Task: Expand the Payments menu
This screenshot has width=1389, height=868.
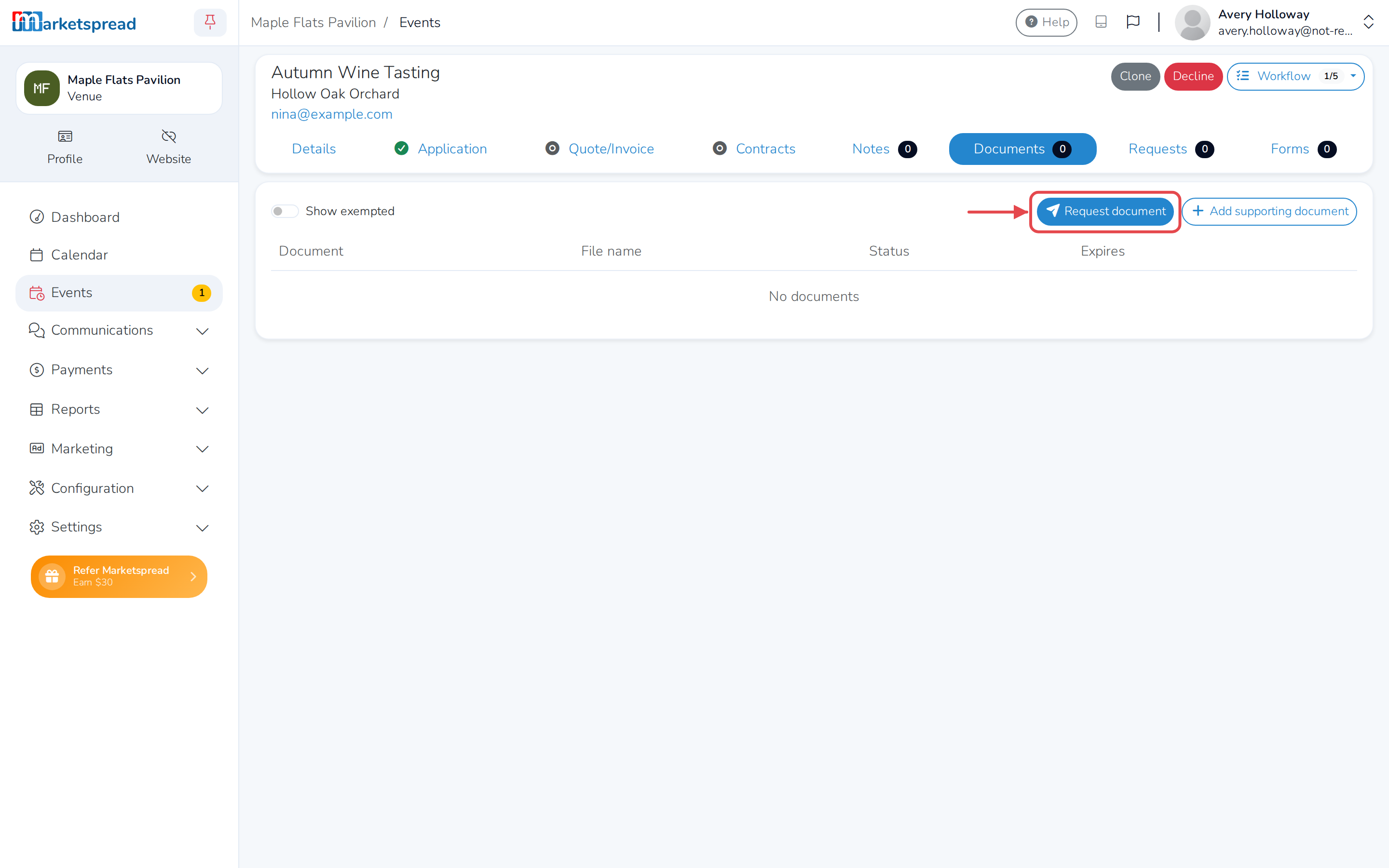Action: click(119, 370)
